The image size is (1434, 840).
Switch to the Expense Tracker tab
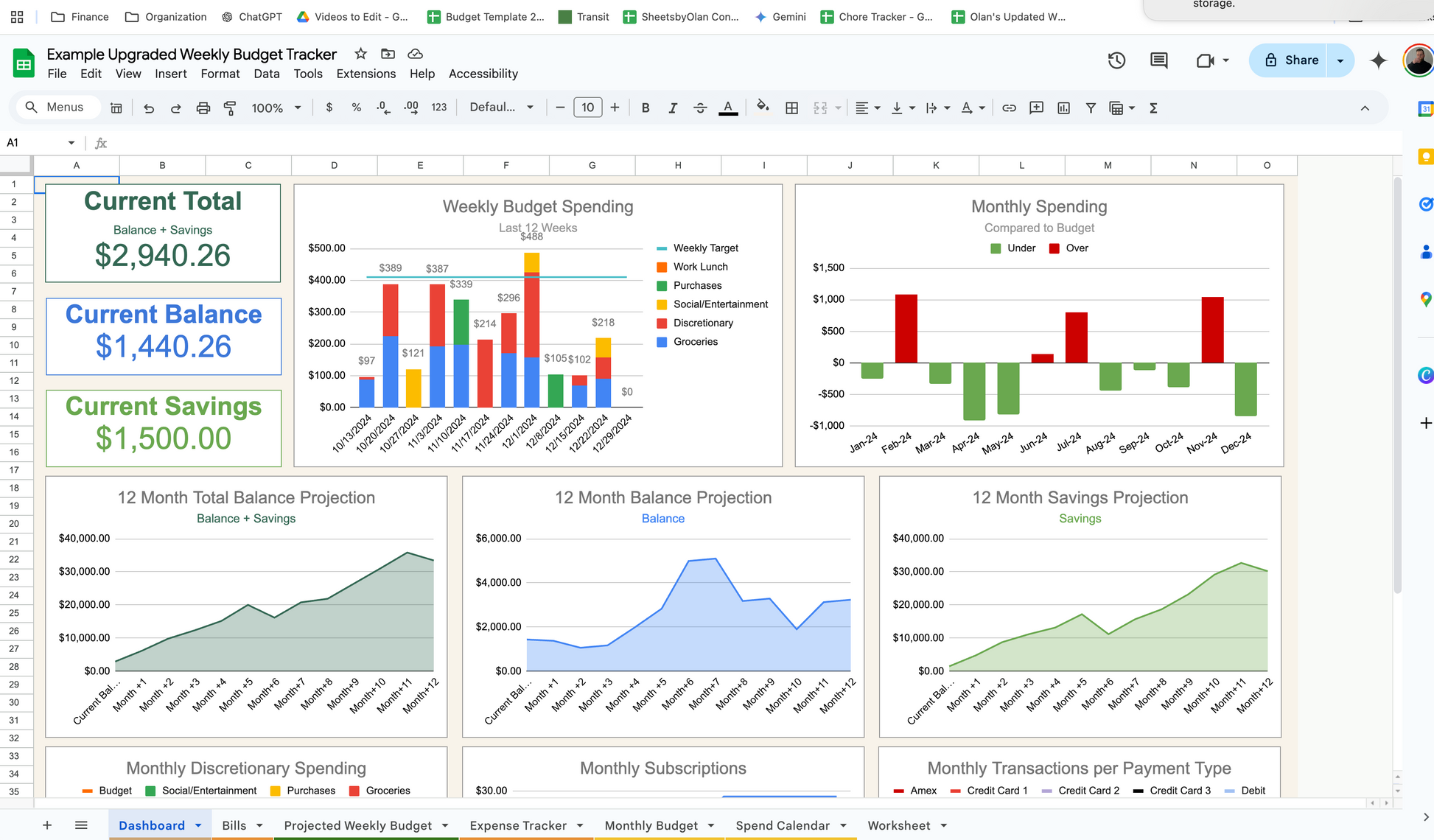[517, 825]
